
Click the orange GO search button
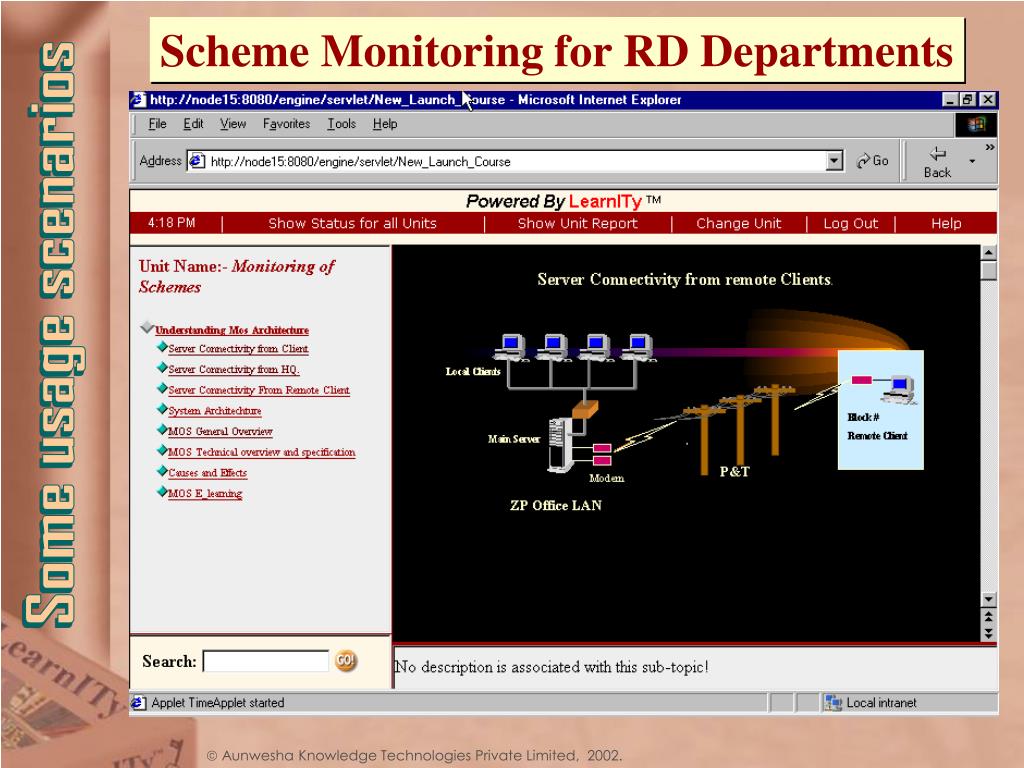click(345, 661)
